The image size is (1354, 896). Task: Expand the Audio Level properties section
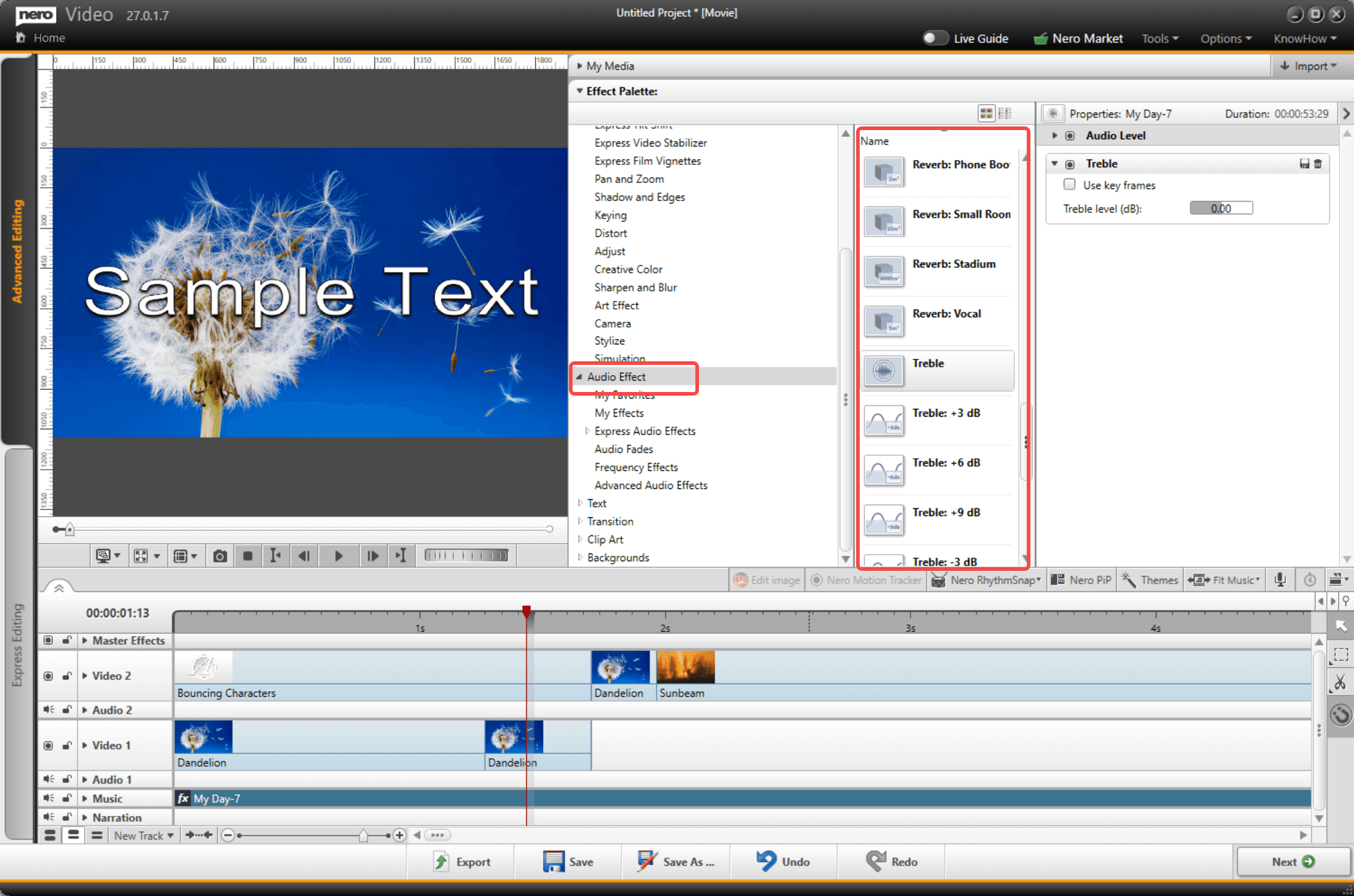coord(1055,135)
